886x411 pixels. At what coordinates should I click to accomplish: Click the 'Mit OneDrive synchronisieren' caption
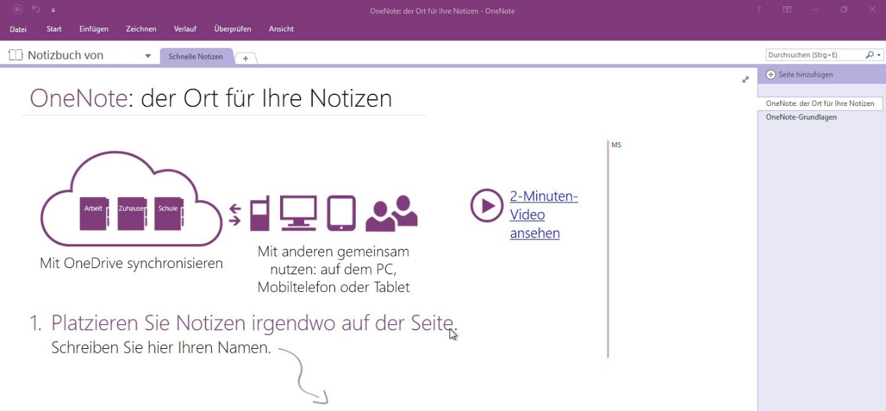tap(132, 263)
